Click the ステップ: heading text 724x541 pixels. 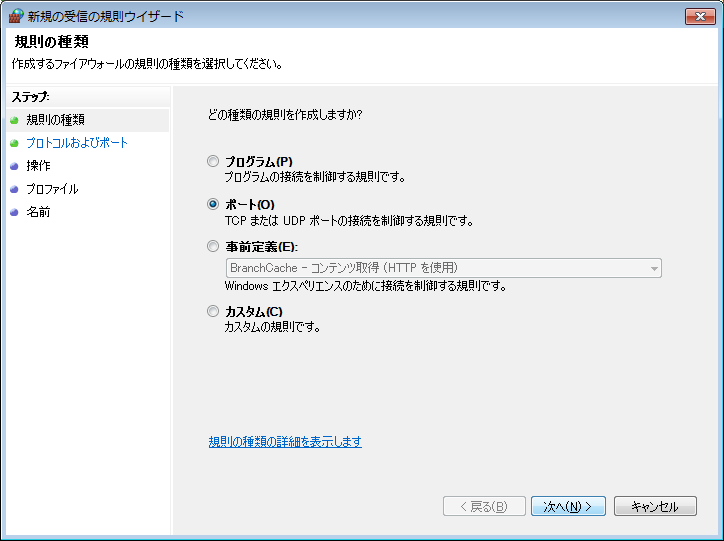point(30,97)
